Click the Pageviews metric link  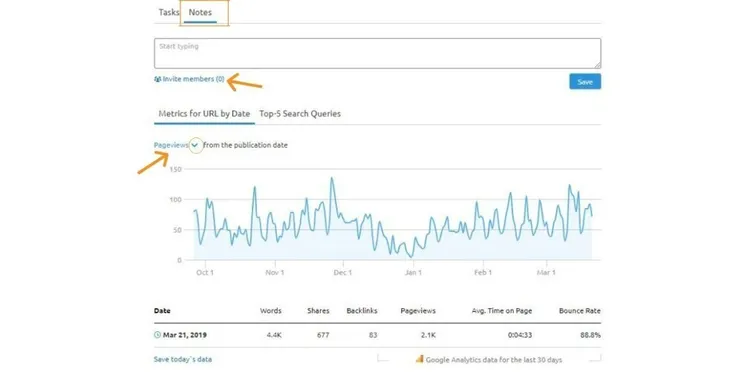(x=171, y=145)
